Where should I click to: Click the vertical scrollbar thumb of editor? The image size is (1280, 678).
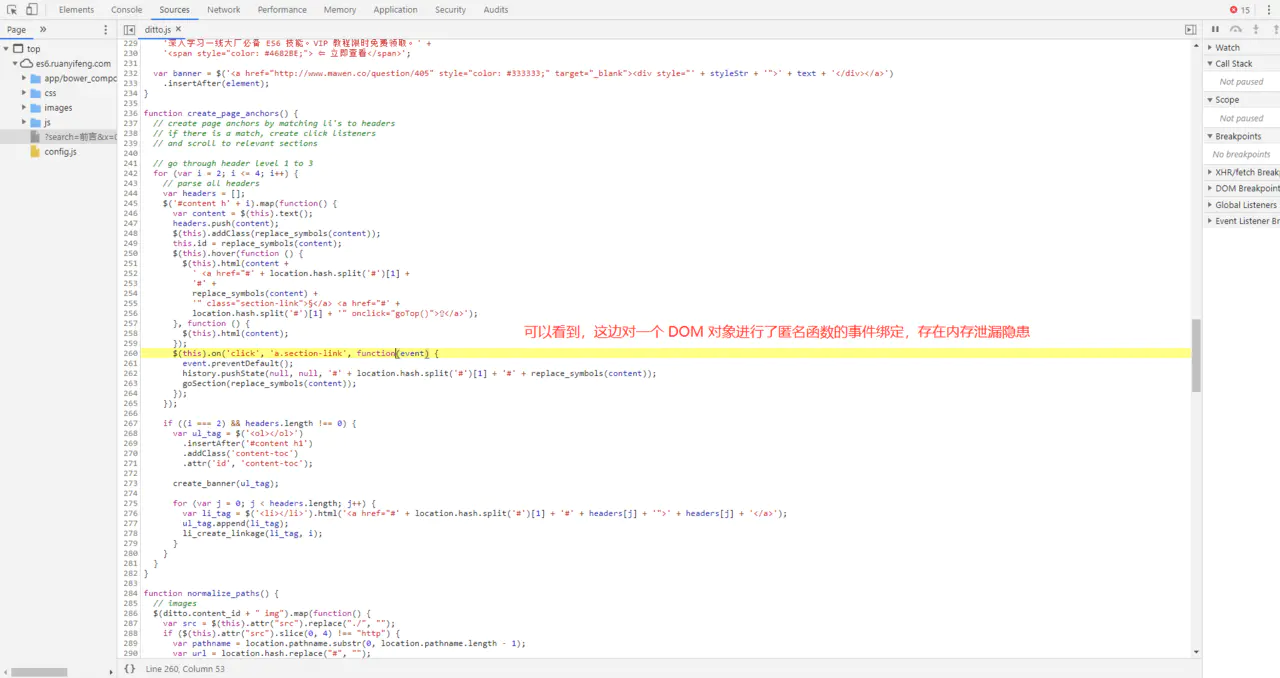click(1197, 356)
